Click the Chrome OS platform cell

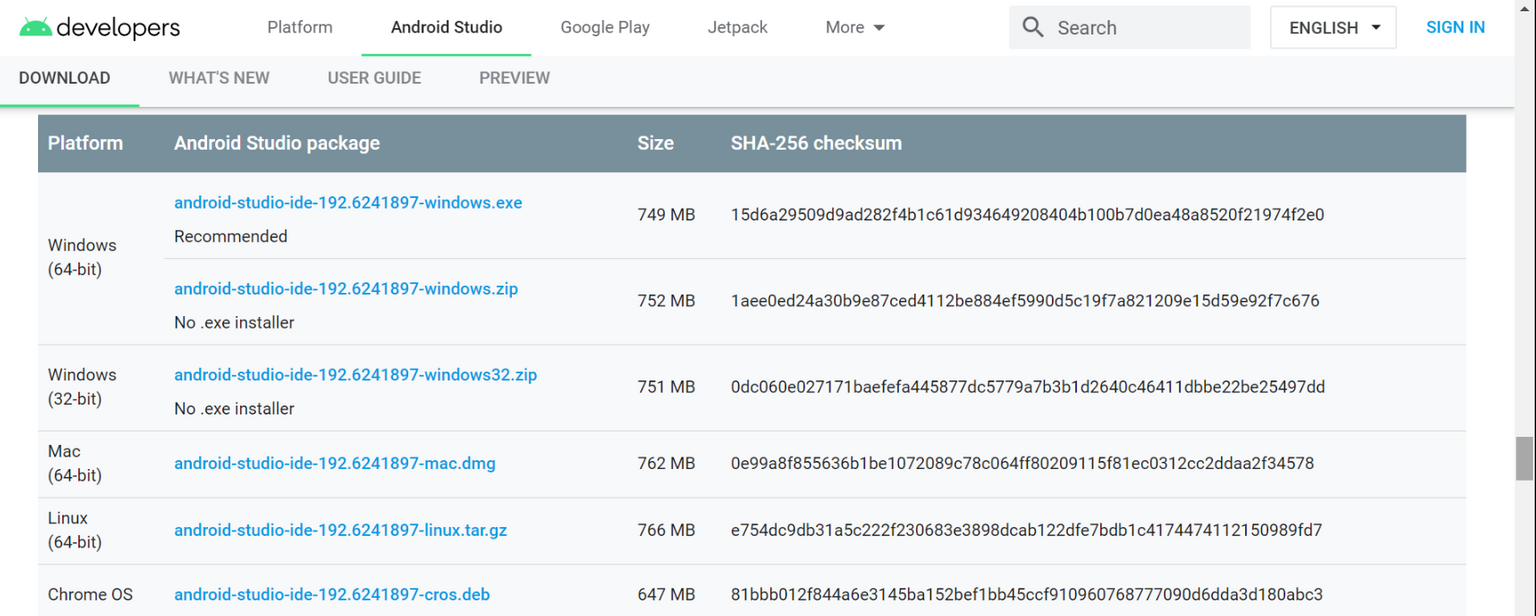pyautogui.click(x=90, y=595)
